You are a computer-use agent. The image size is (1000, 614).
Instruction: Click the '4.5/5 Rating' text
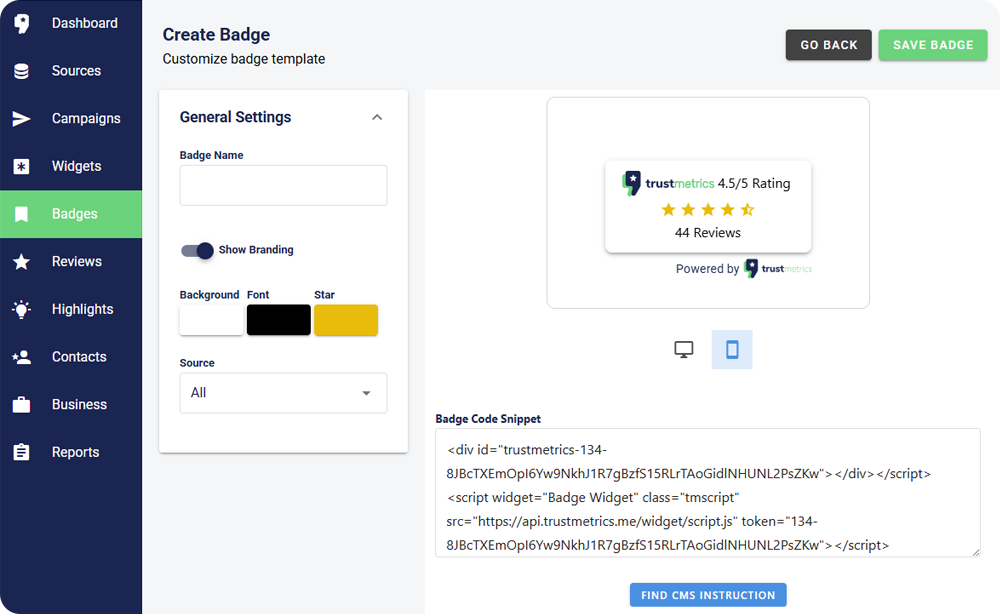pos(754,184)
